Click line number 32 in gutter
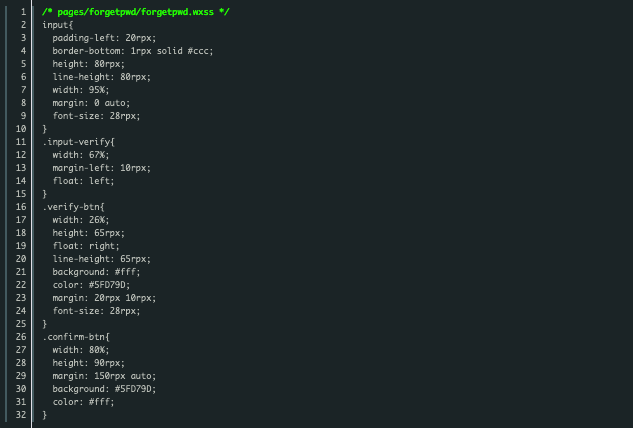This screenshot has width=633, height=428. [21, 415]
